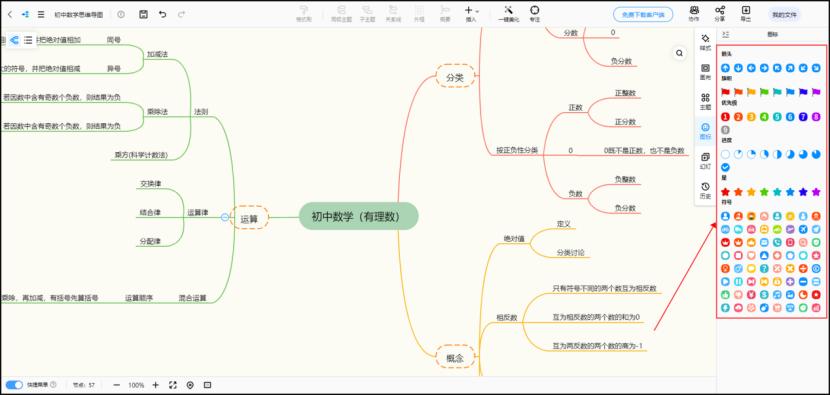830x395 pixels.
Task: Switch to the Picture (图片) side tab
Action: coord(705,71)
